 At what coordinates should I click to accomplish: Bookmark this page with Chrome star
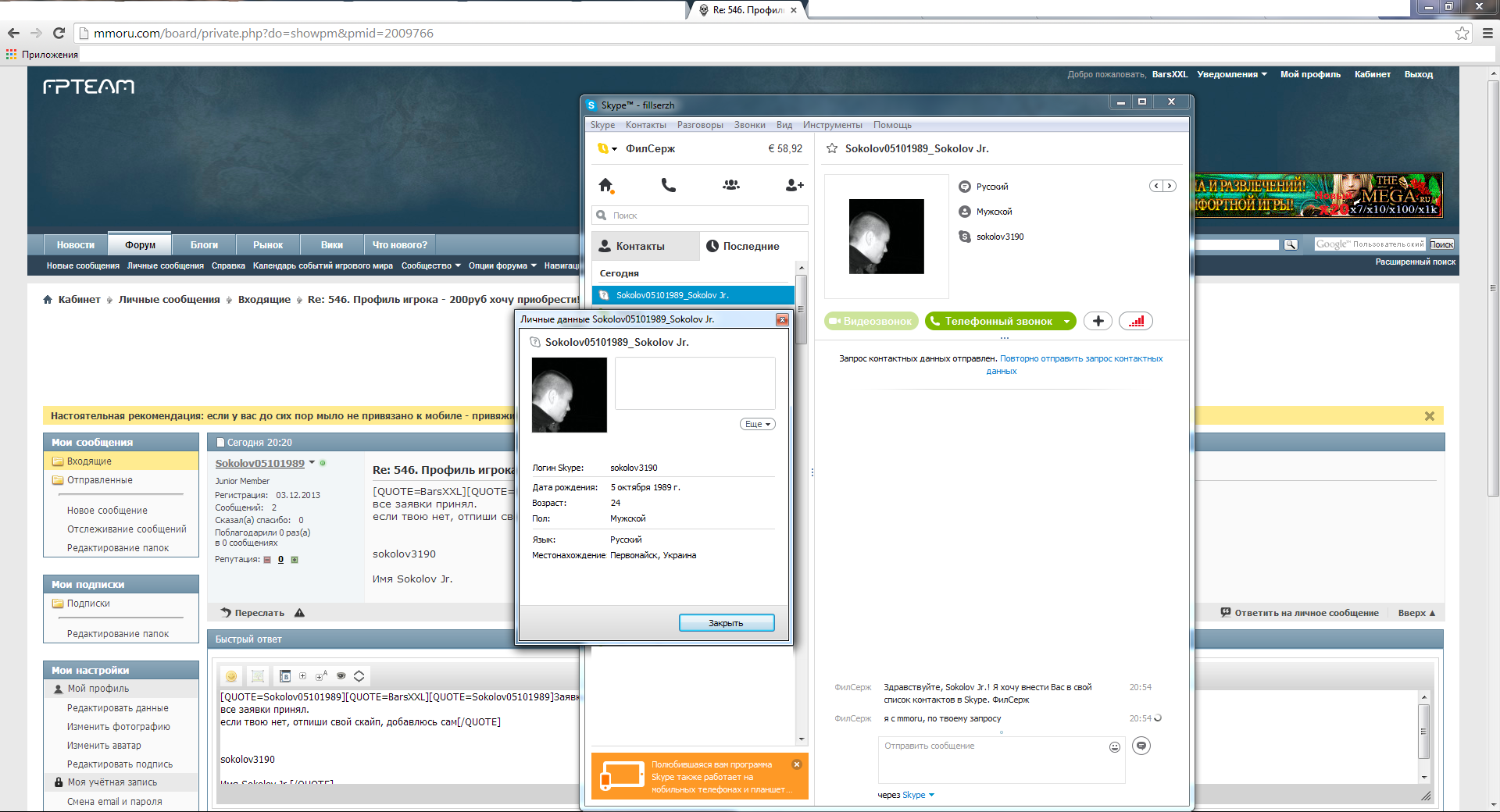(1462, 33)
